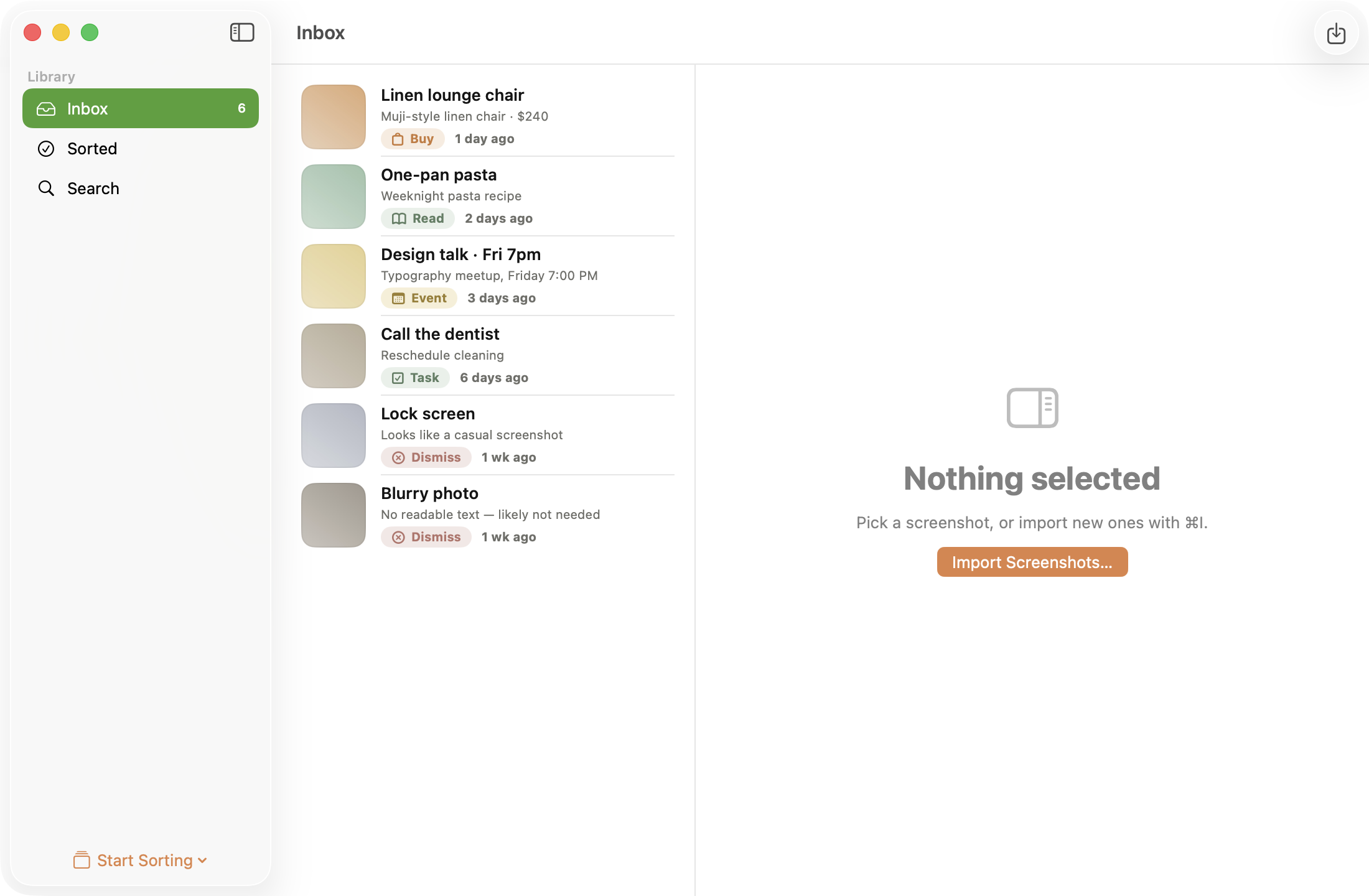Click the '3 days ago' timestamp
The height and width of the screenshot is (896, 1369).
[x=502, y=298]
